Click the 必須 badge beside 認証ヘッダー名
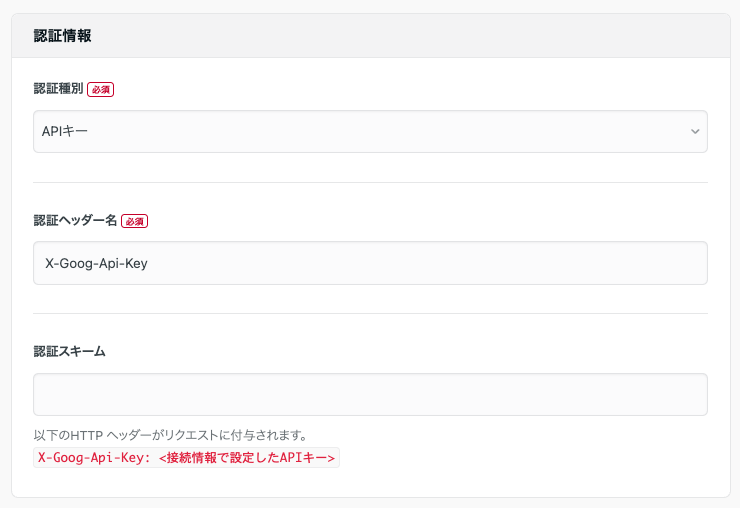 click(x=135, y=221)
